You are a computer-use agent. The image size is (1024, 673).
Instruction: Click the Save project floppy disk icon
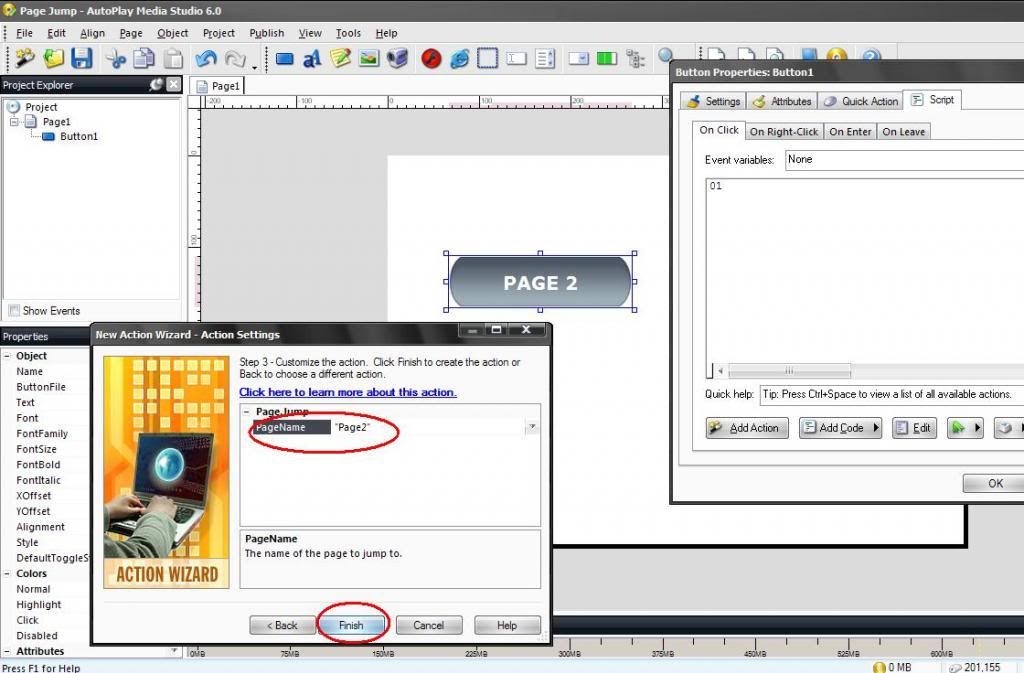pyautogui.click(x=81, y=58)
